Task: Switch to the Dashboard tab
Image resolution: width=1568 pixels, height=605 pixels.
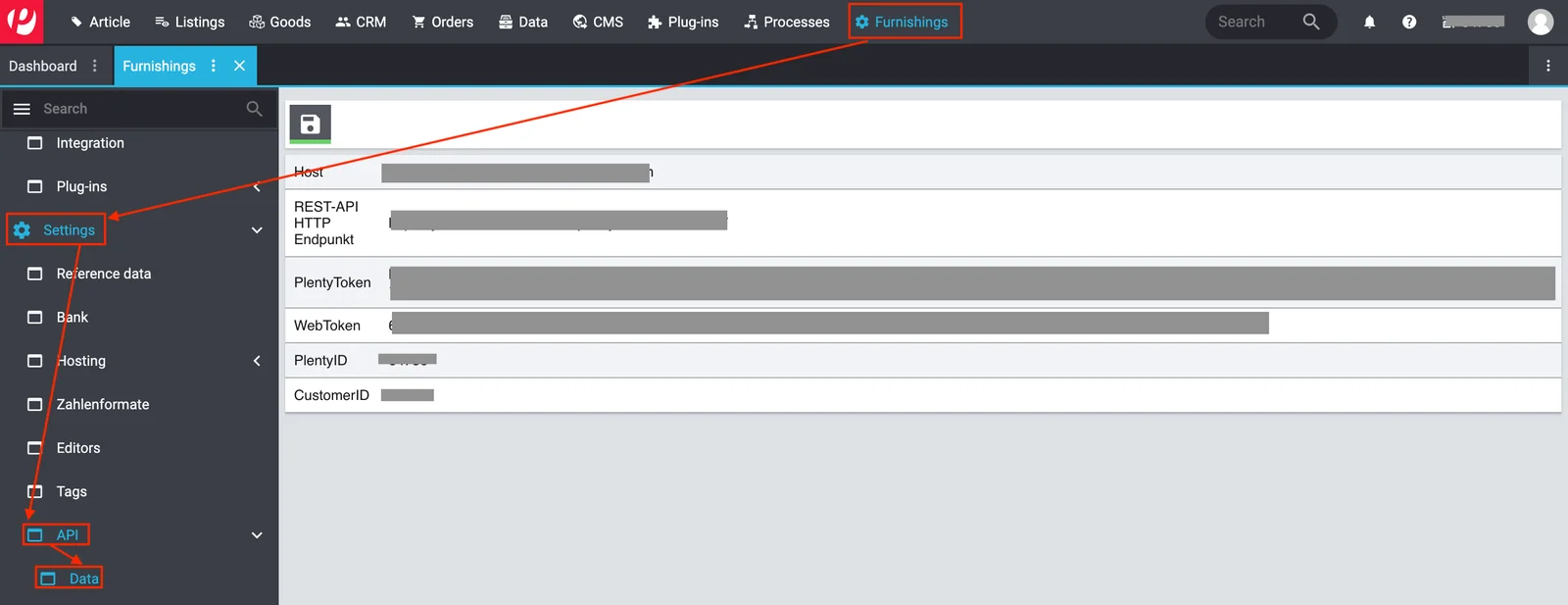Action: (x=43, y=66)
